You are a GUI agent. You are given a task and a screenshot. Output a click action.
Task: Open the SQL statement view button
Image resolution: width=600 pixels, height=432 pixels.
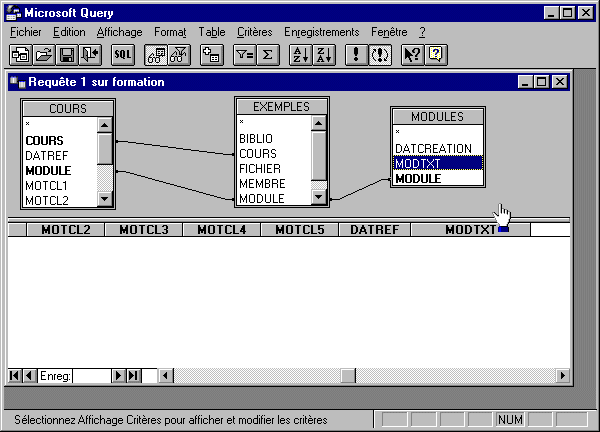(x=123, y=55)
